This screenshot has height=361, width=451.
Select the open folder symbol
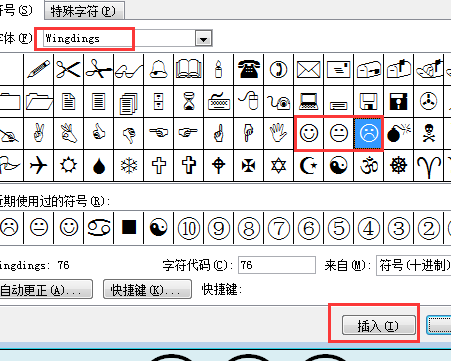[x=39, y=101]
